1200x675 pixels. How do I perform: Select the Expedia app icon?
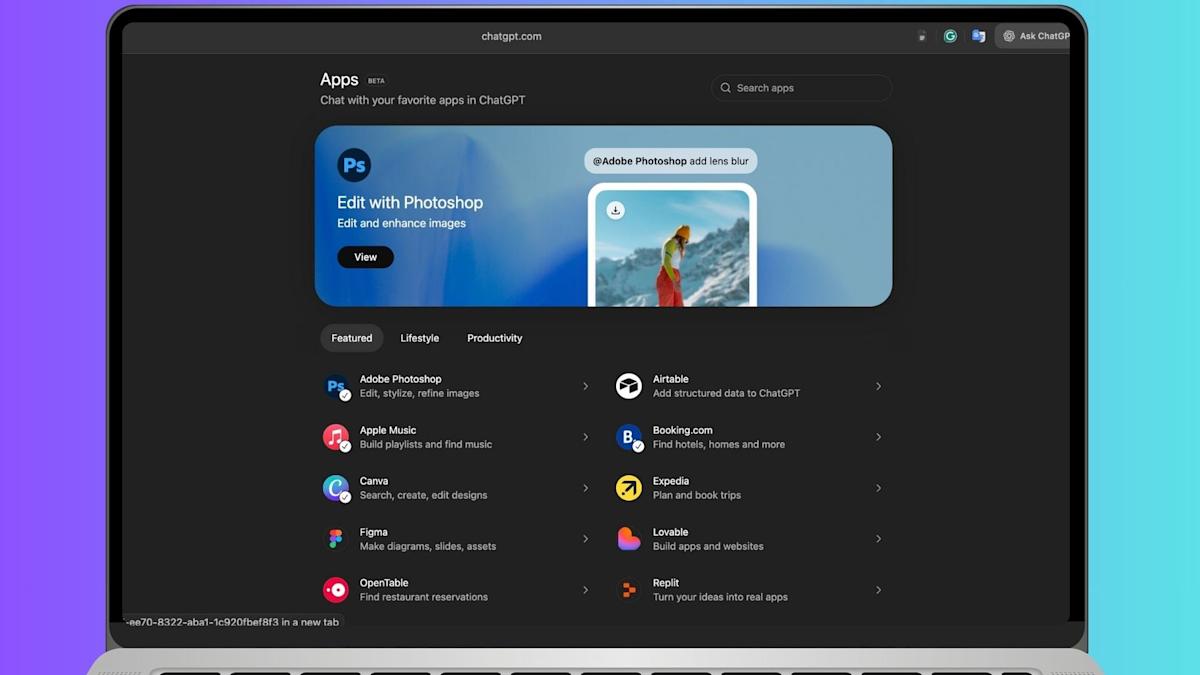point(628,488)
